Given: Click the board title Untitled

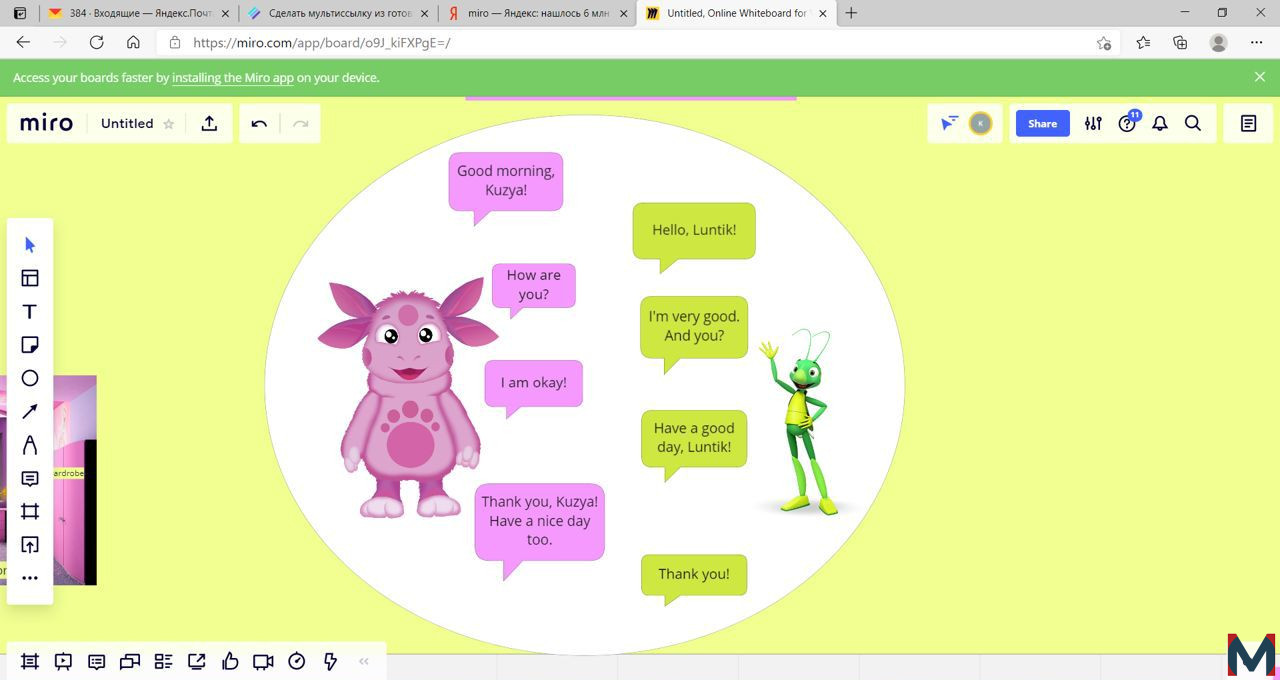Looking at the screenshot, I should click(x=127, y=123).
